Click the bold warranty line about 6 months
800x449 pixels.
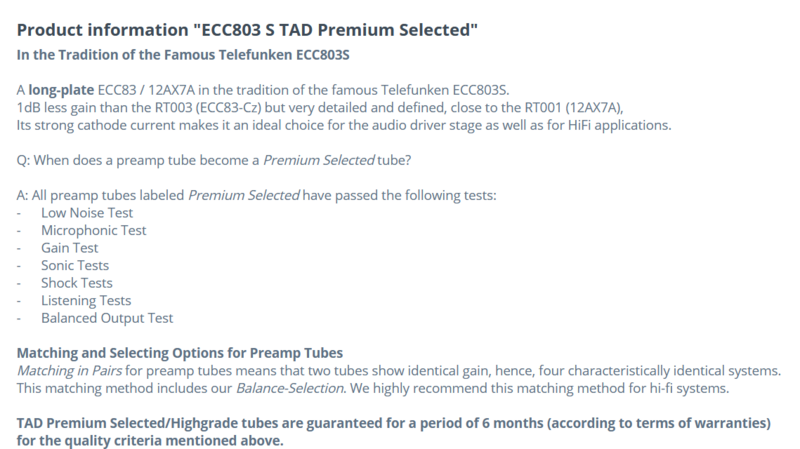[395, 423]
